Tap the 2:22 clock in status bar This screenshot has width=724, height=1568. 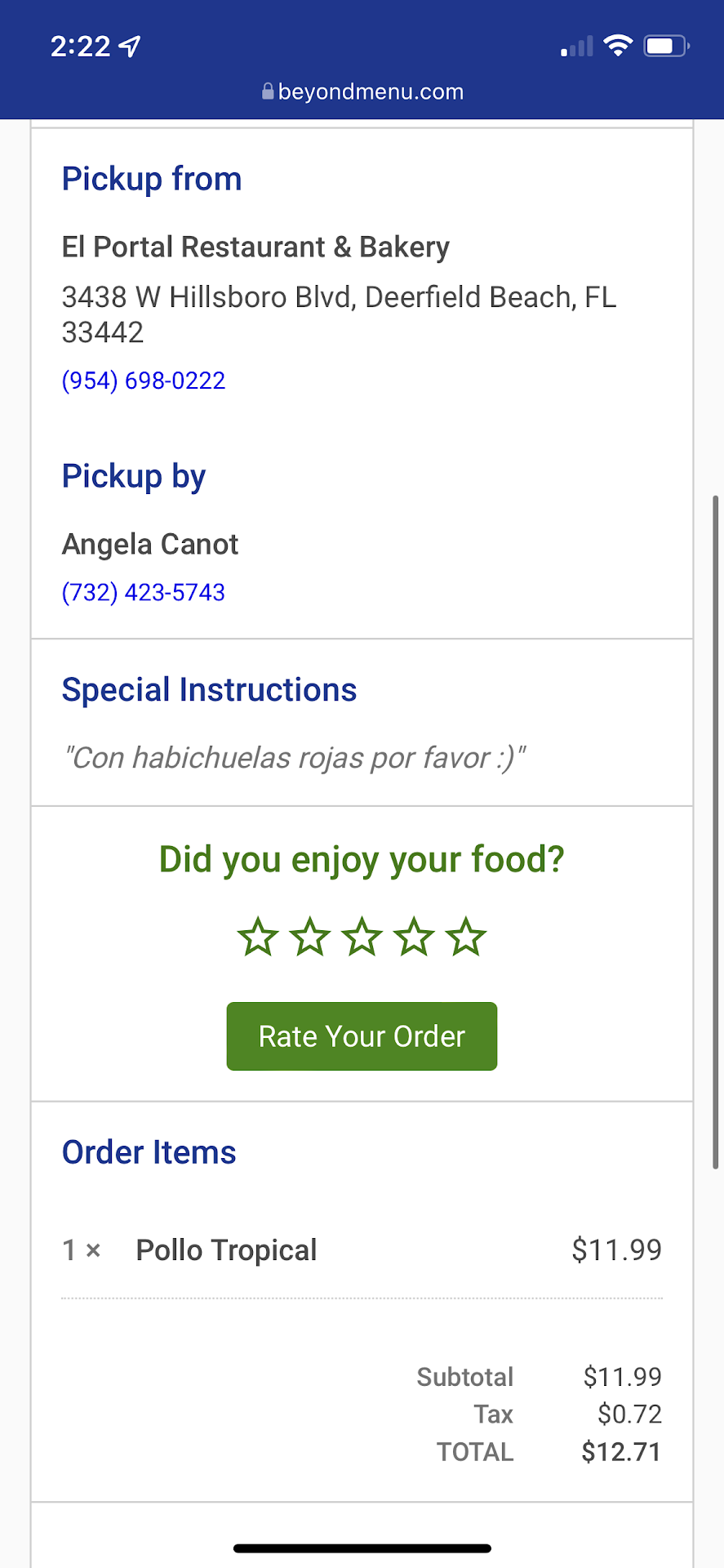[x=80, y=47]
